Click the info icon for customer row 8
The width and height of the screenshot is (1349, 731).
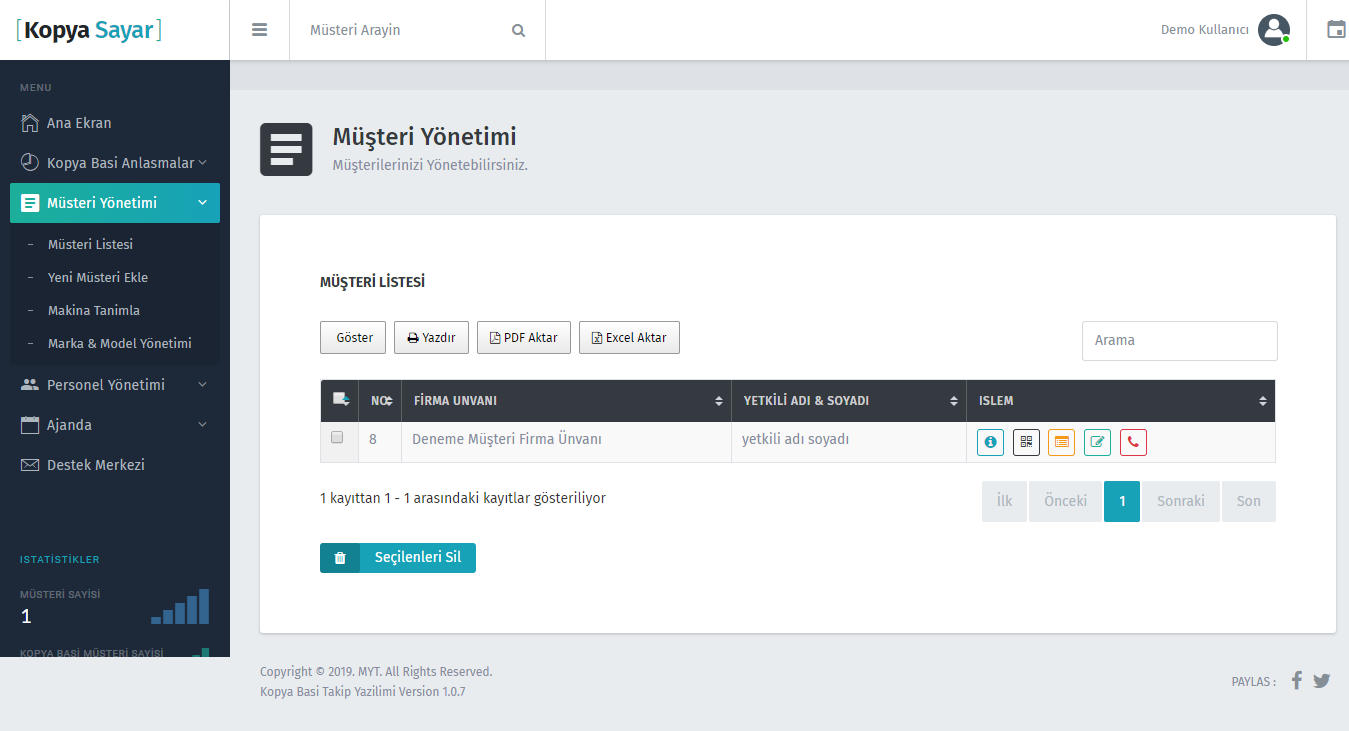click(x=990, y=442)
